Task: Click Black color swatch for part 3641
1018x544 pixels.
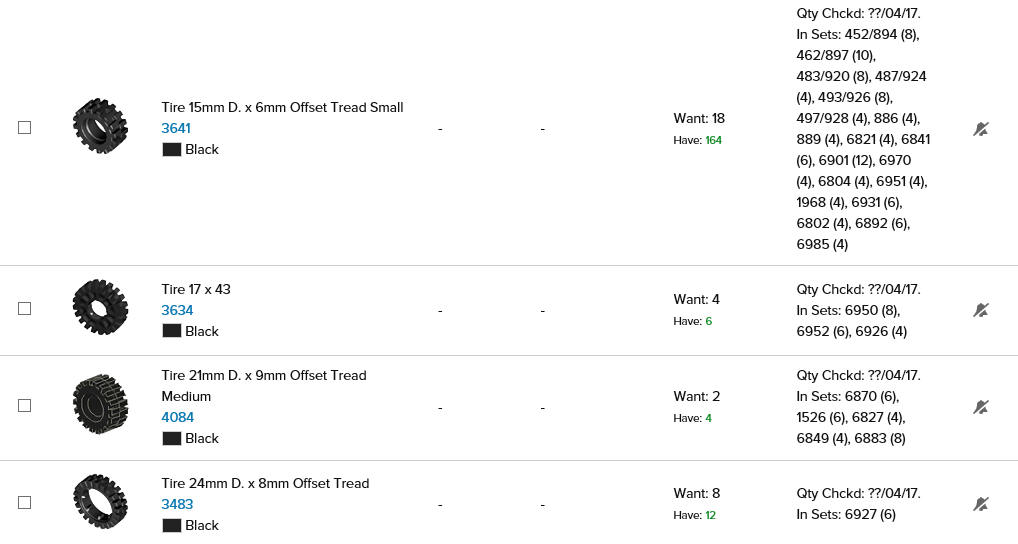Action: point(171,149)
